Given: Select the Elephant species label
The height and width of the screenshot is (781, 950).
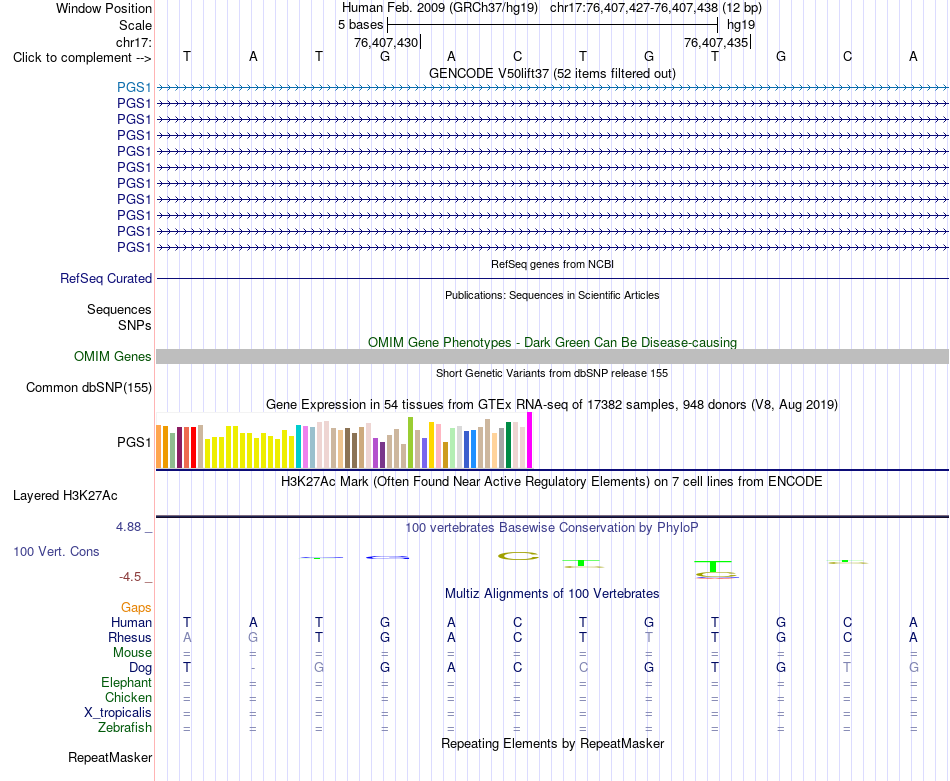Looking at the screenshot, I should (126, 682).
